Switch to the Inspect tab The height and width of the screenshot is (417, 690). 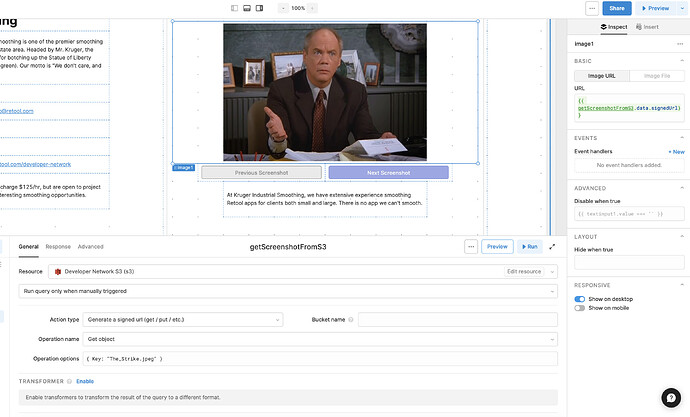[x=614, y=27]
